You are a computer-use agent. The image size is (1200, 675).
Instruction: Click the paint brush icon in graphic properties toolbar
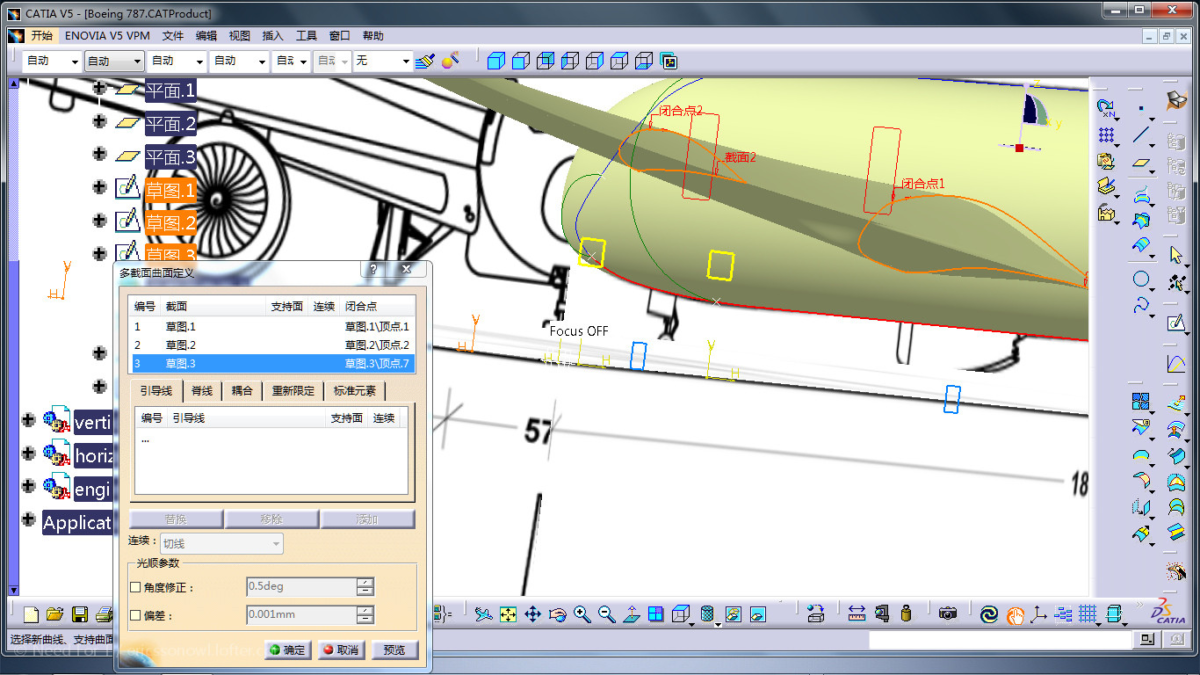tap(426, 61)
